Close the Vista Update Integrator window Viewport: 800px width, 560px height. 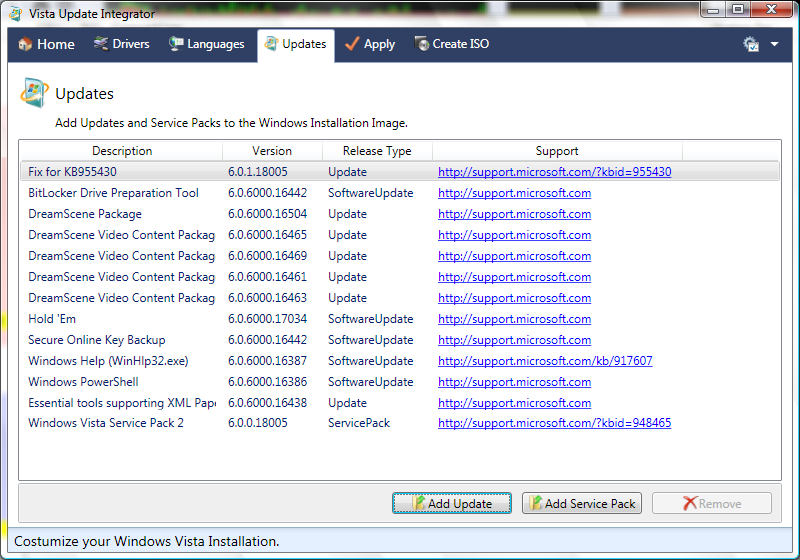771,9
